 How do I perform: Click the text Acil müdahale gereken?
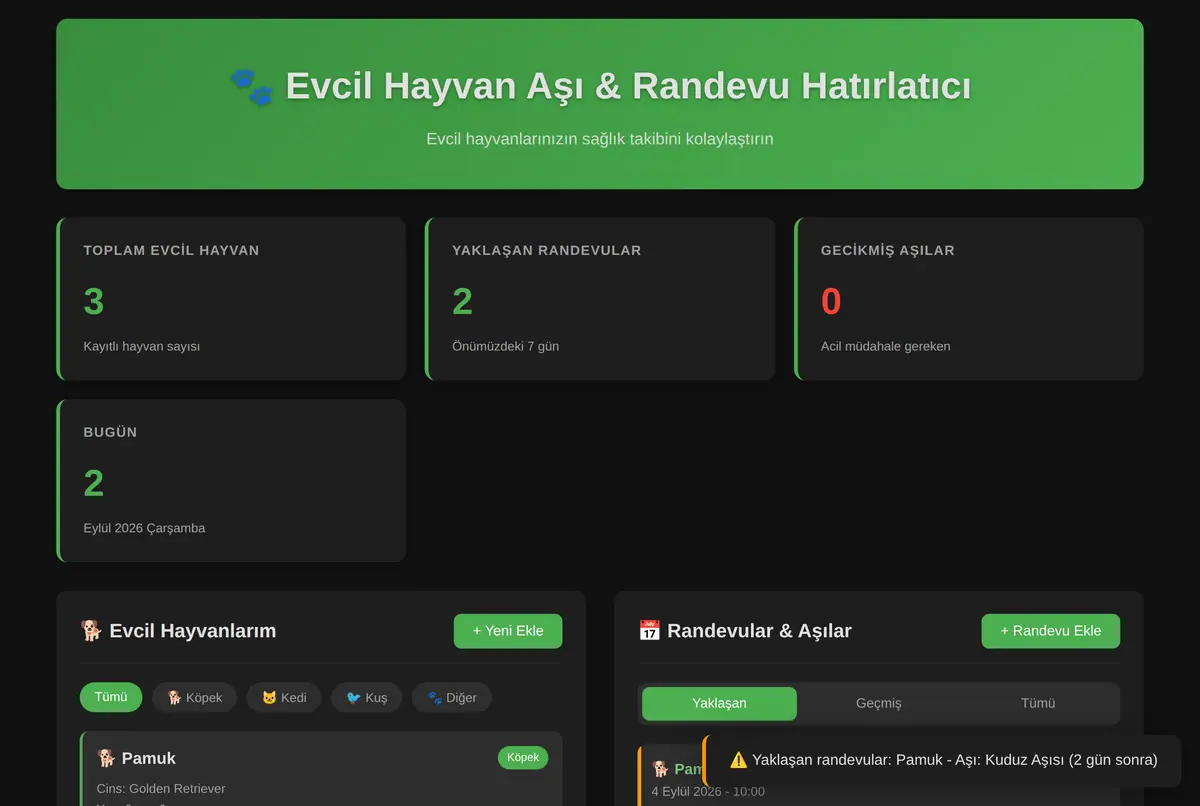[886, 346]
